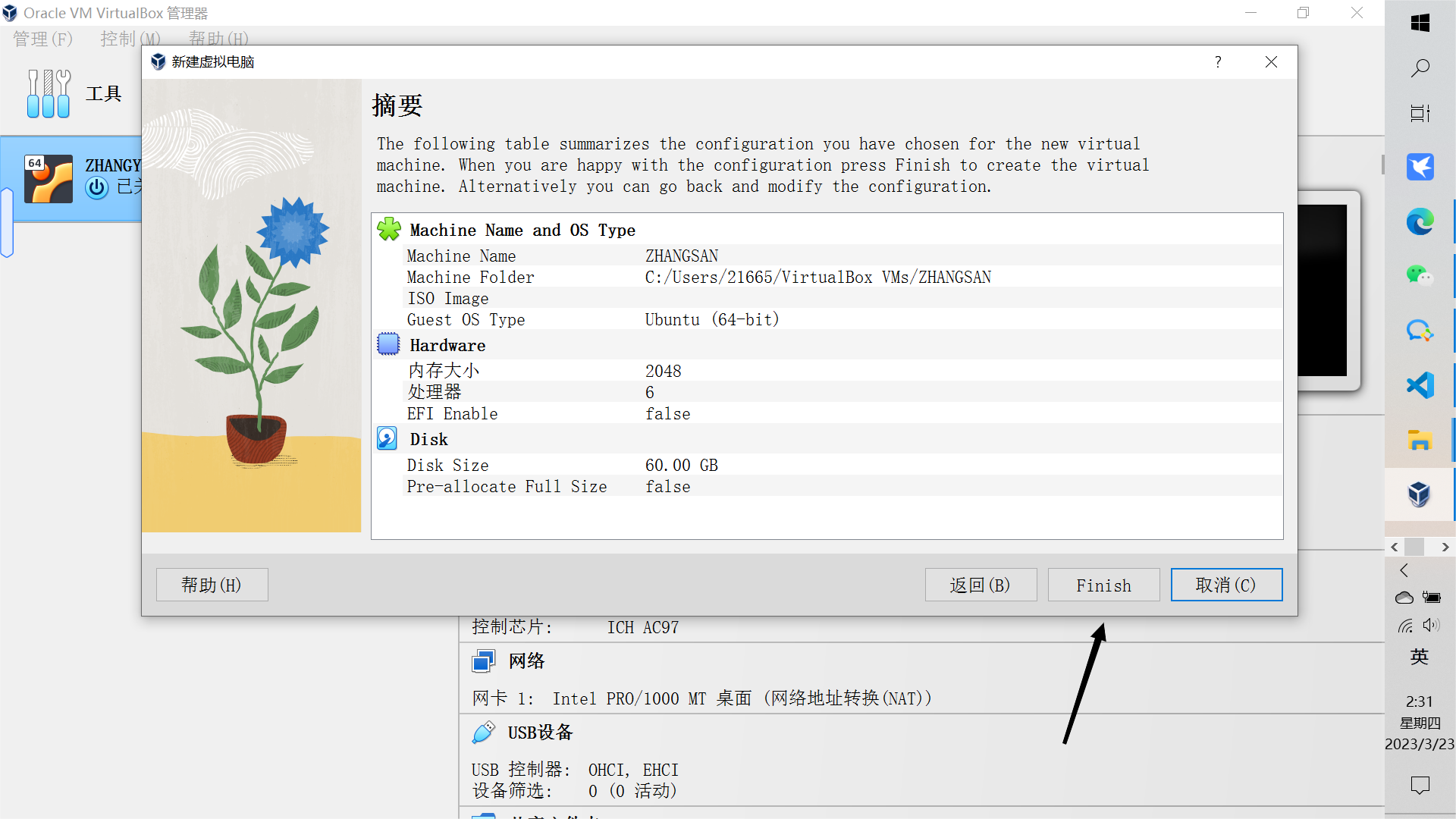The image size is (1456, 819).
Task: Open the 控制(M) menu
Action: pyautogui.click(x=130, y=38)
